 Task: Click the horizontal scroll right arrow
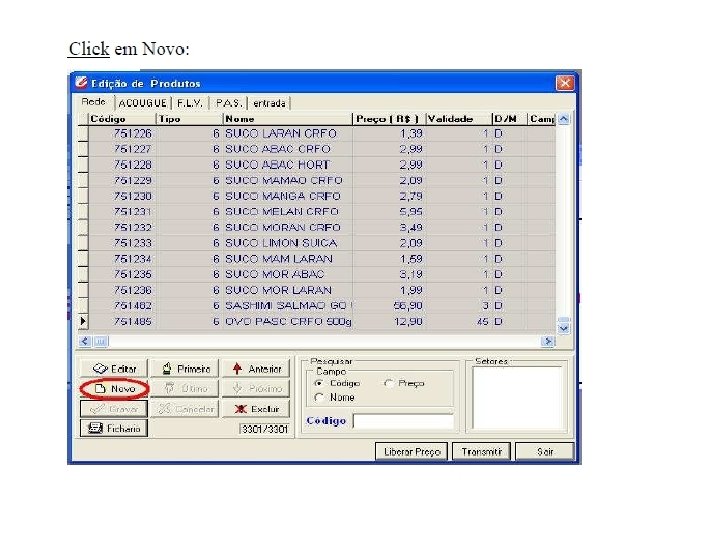click(548, 341)
